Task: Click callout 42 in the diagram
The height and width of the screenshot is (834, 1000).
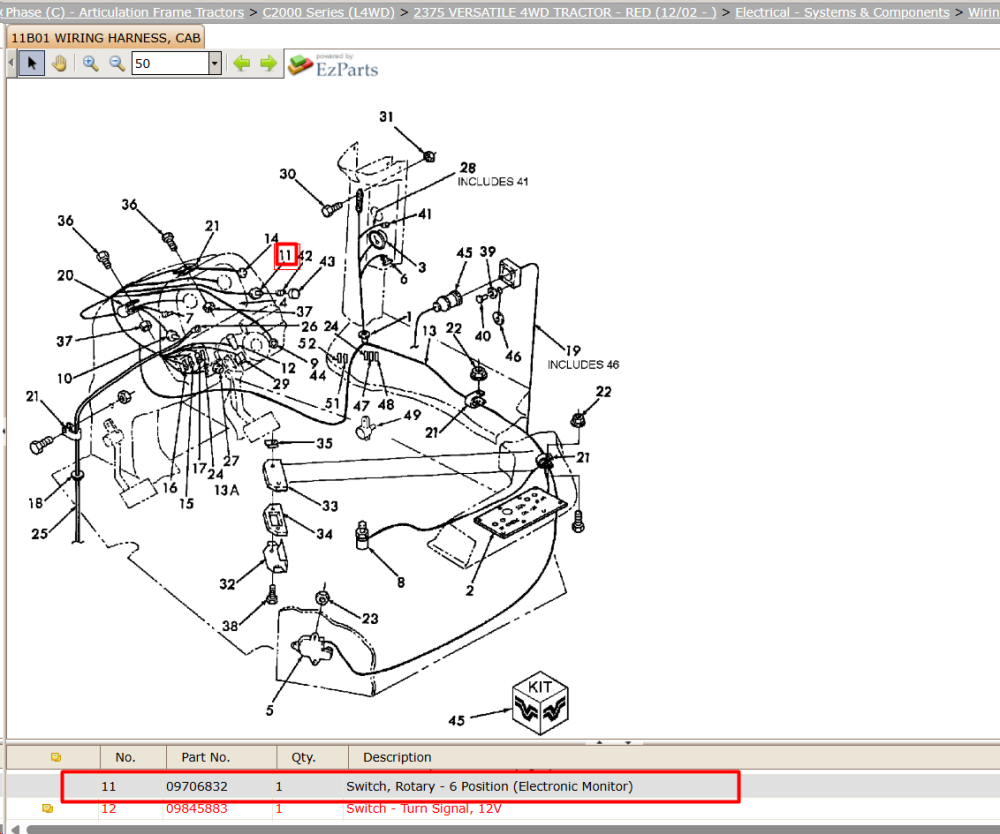Action: pos(306,256)
